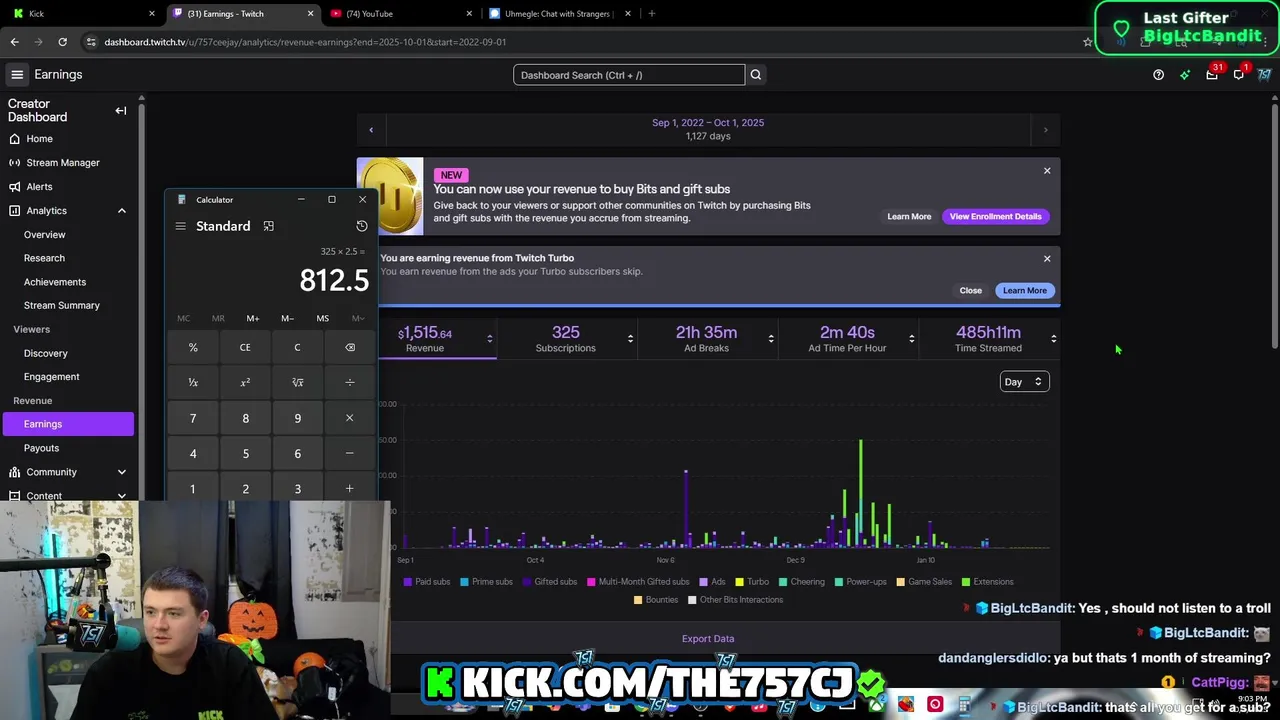Toggle Multi-Month Gifted subs legend item
Screen dimensions: 1280x720
coord(638,582)
